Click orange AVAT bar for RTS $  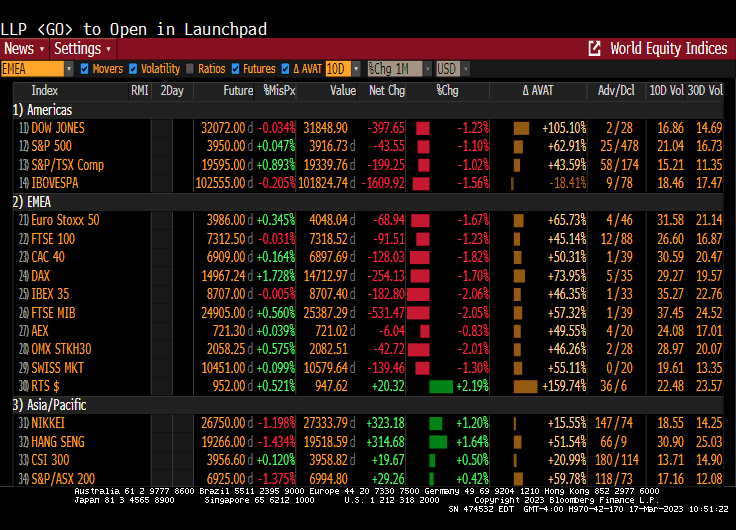coord(525,387)
